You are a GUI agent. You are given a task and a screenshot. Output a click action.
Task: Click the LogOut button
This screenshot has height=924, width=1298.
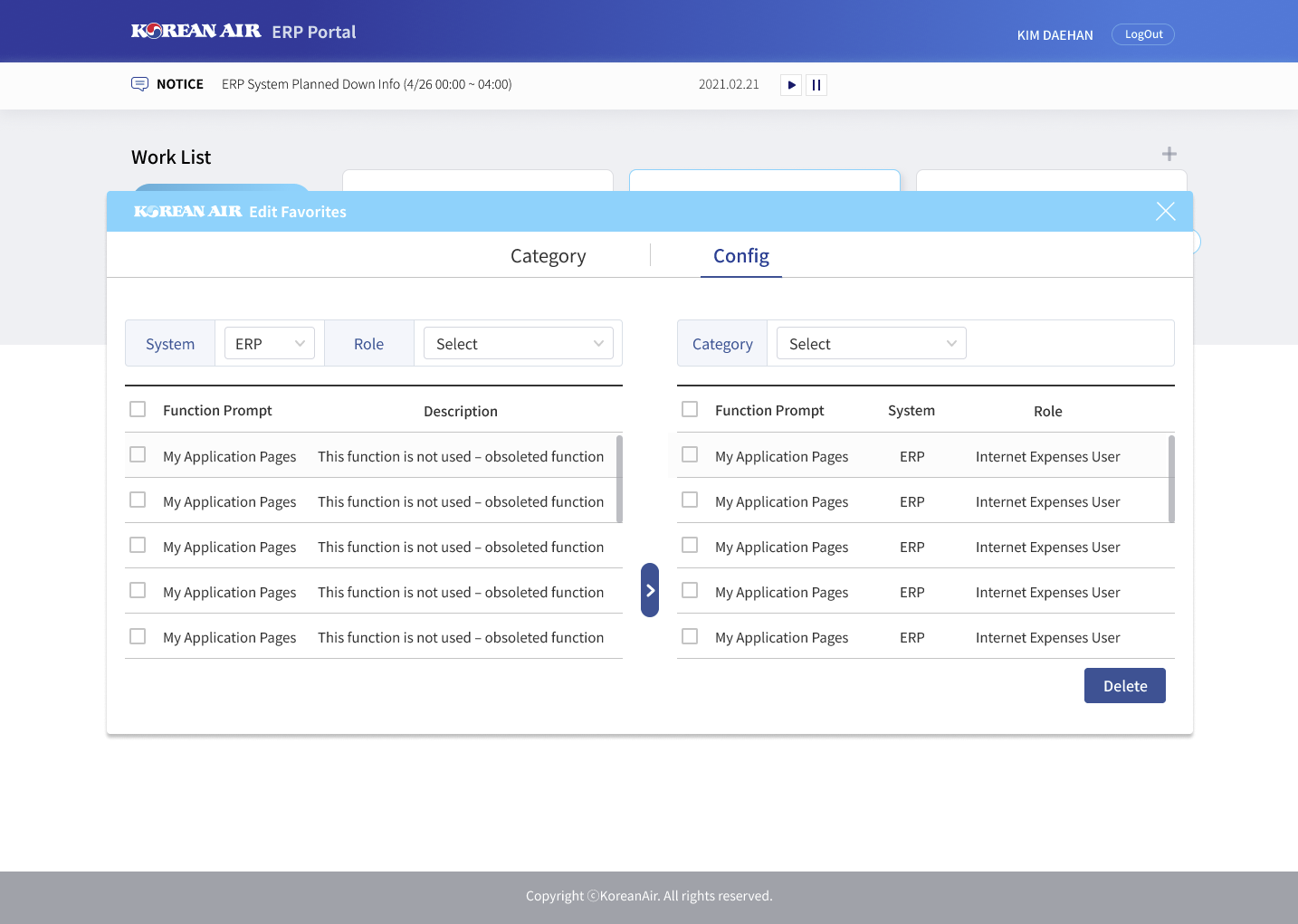1142,34
